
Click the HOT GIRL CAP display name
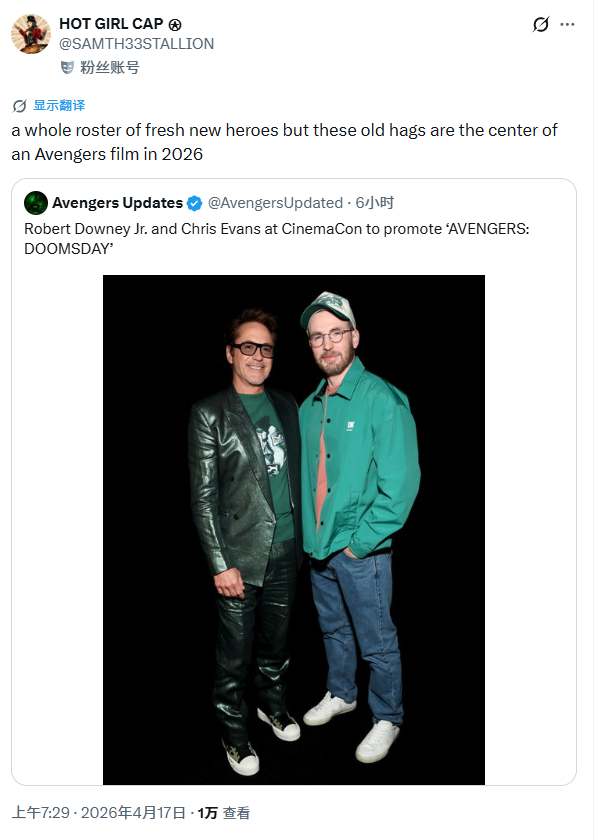tap(109, 23)
